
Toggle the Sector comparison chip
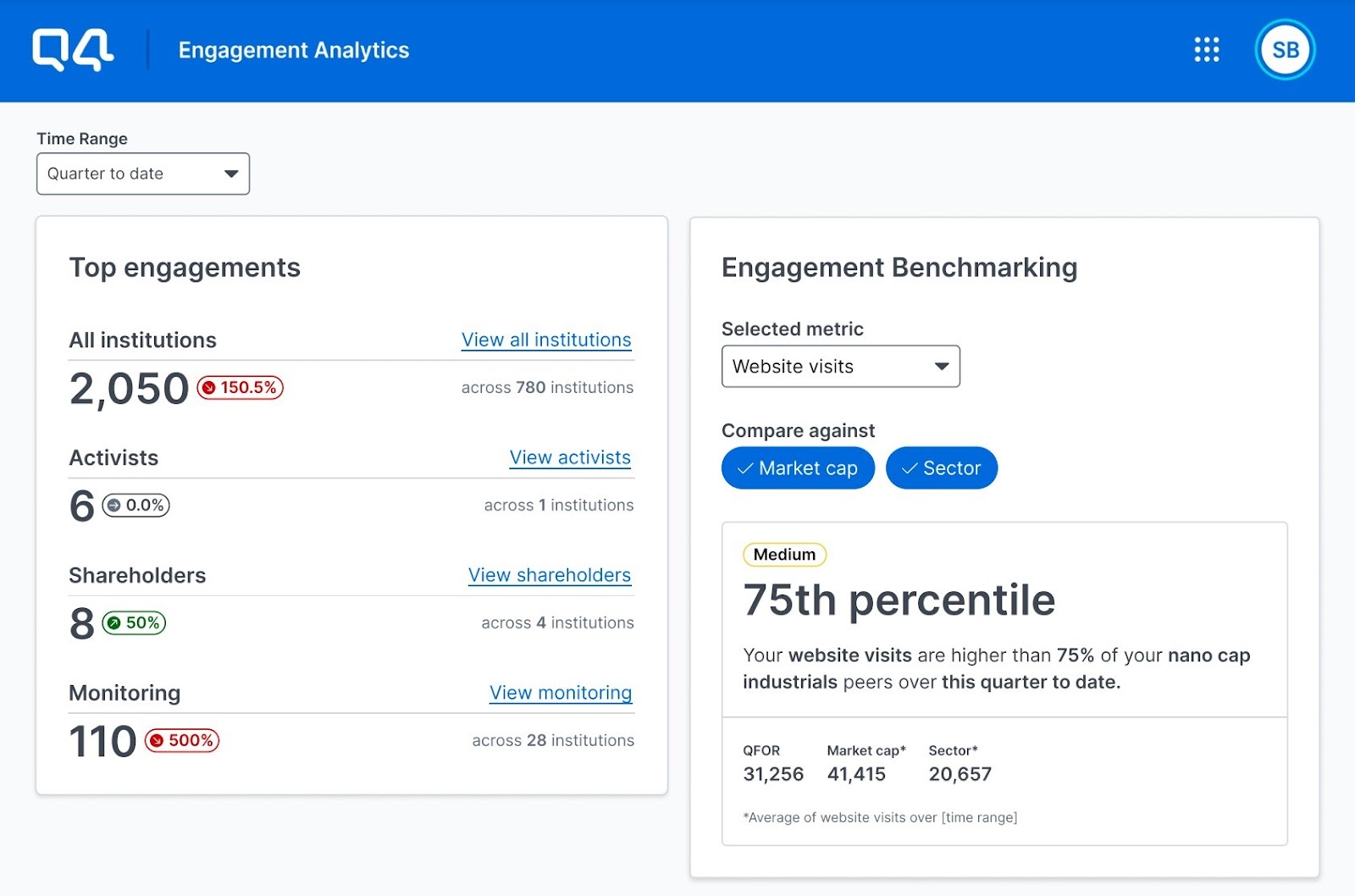pyautogui.click(x=942, y=467)
